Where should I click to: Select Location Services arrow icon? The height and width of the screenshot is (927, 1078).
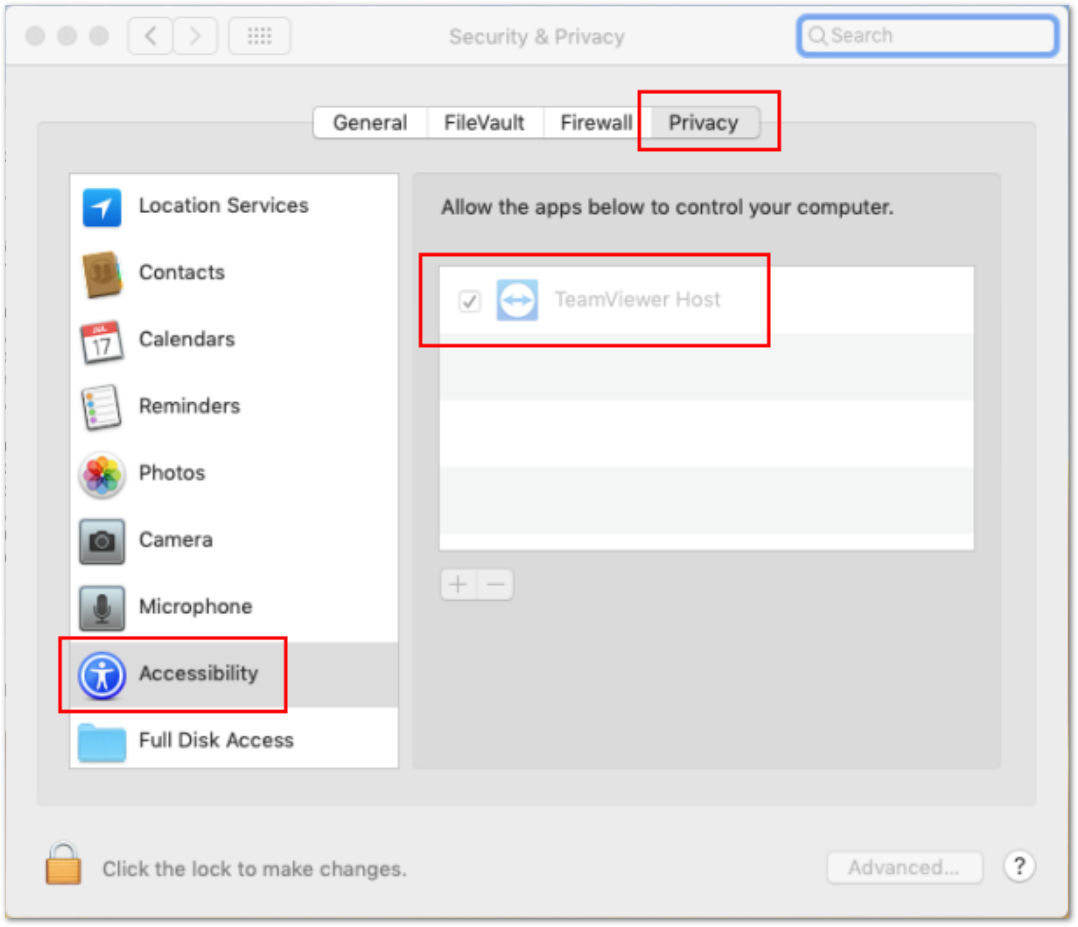pos(102,206)
